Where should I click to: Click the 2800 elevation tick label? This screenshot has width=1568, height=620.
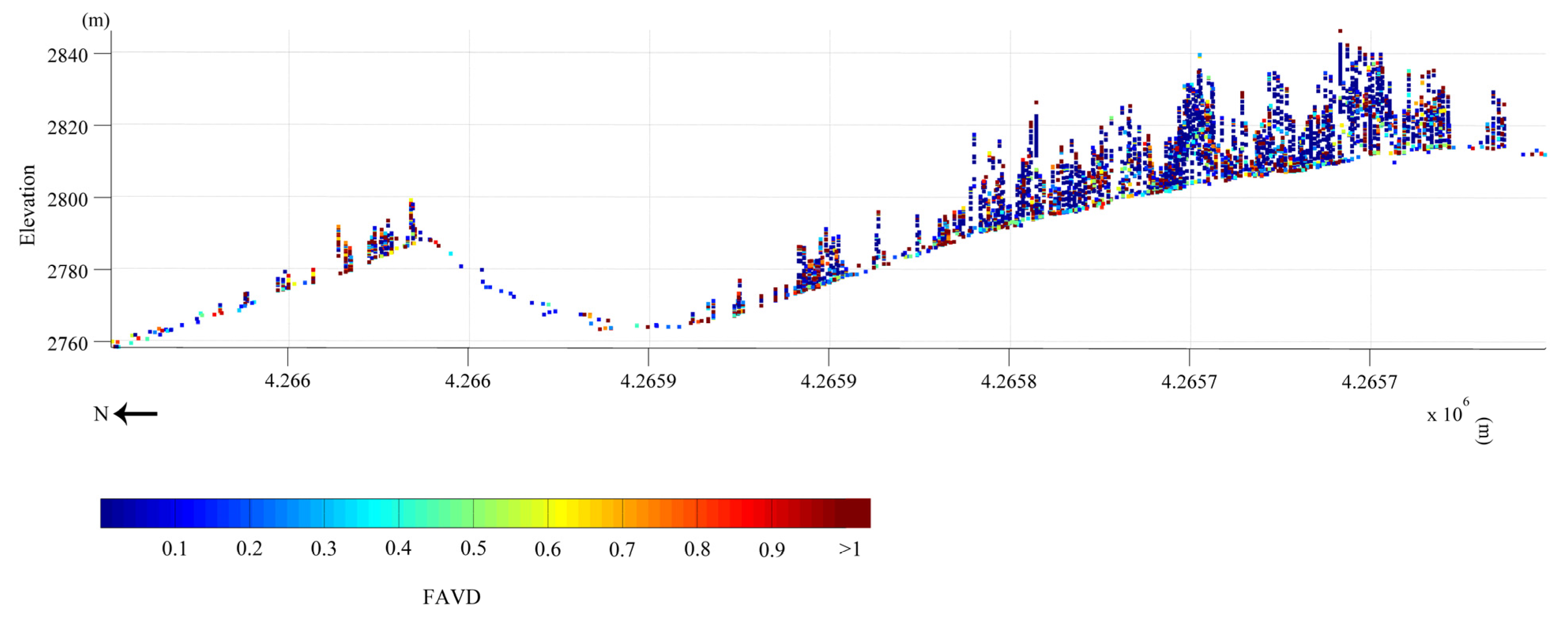(x=68, y=200)
